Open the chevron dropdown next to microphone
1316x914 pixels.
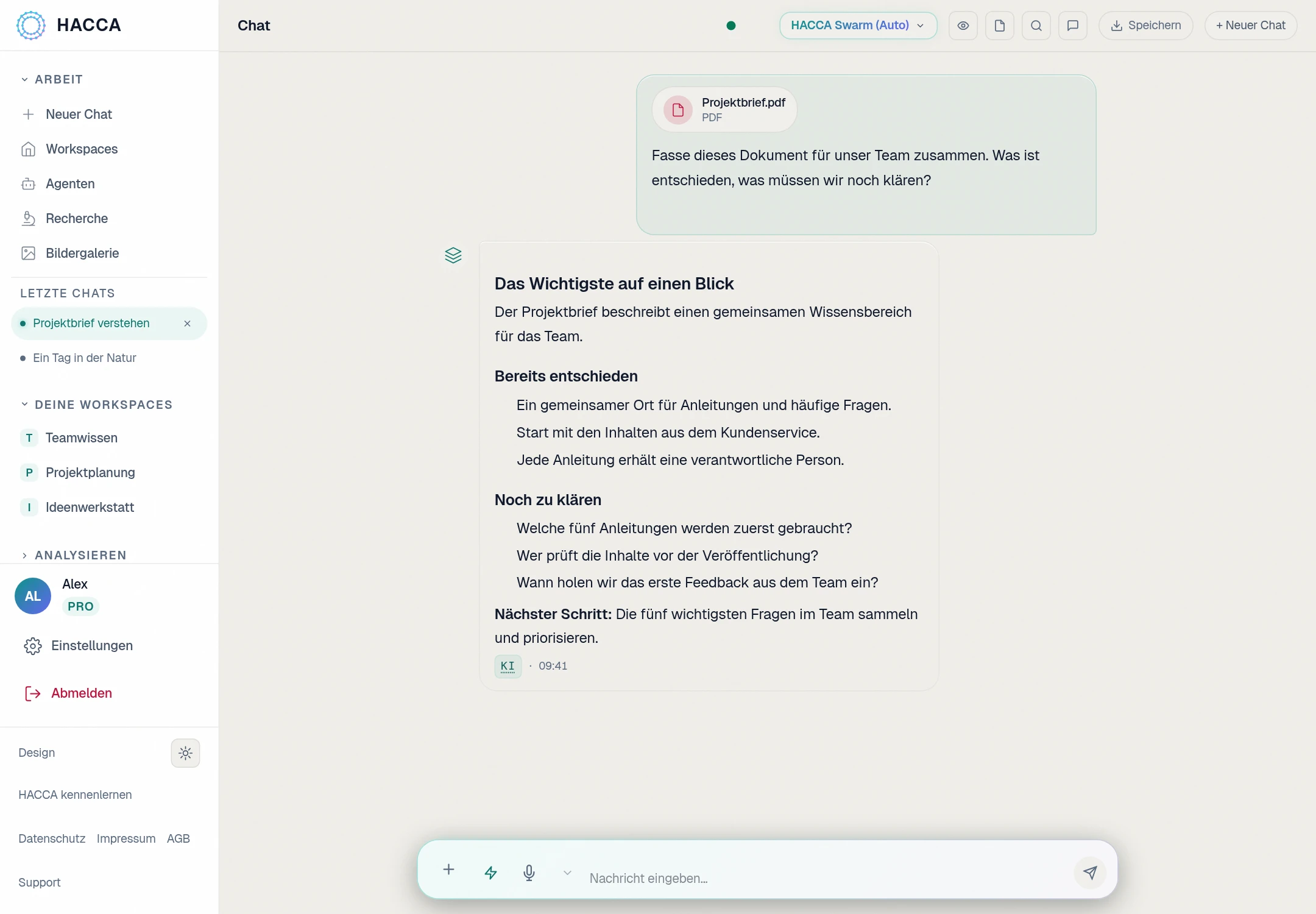coord(567,873)
